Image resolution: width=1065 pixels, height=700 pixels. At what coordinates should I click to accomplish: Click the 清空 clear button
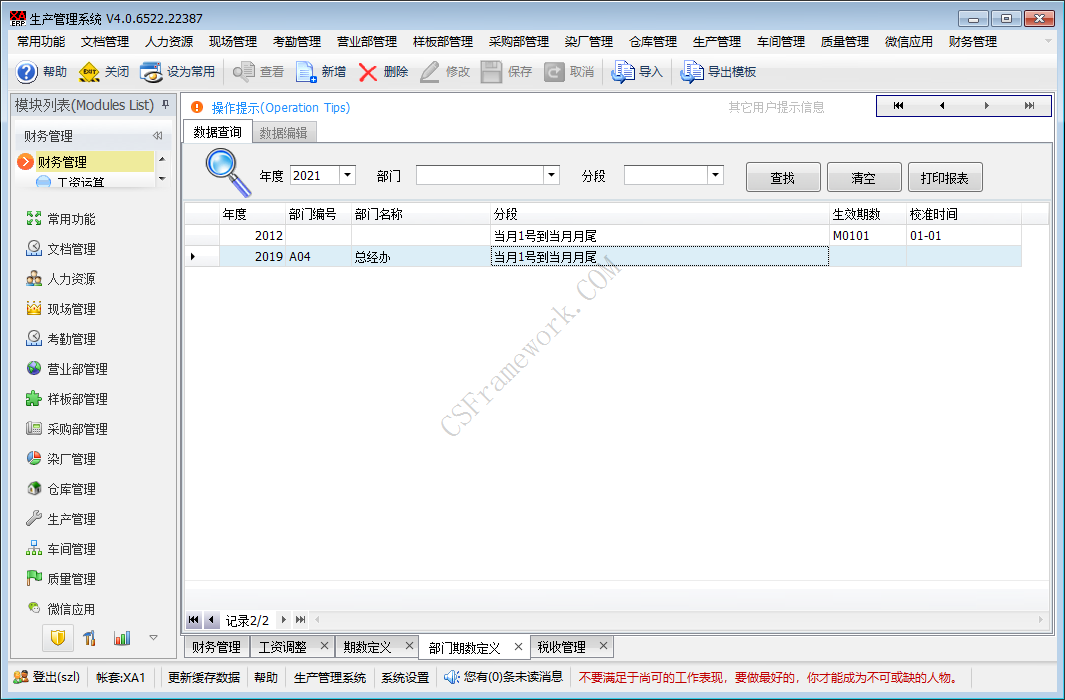[864, 177]
